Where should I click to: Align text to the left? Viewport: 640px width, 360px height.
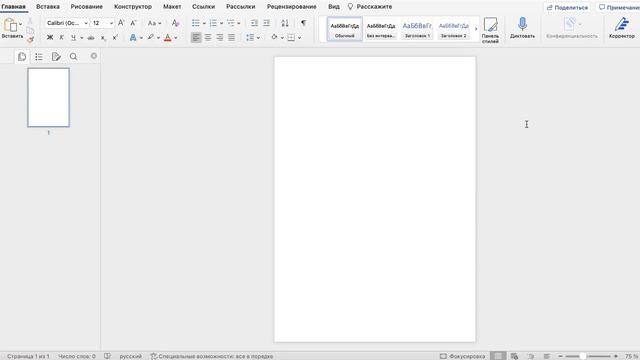pos(196,38)
